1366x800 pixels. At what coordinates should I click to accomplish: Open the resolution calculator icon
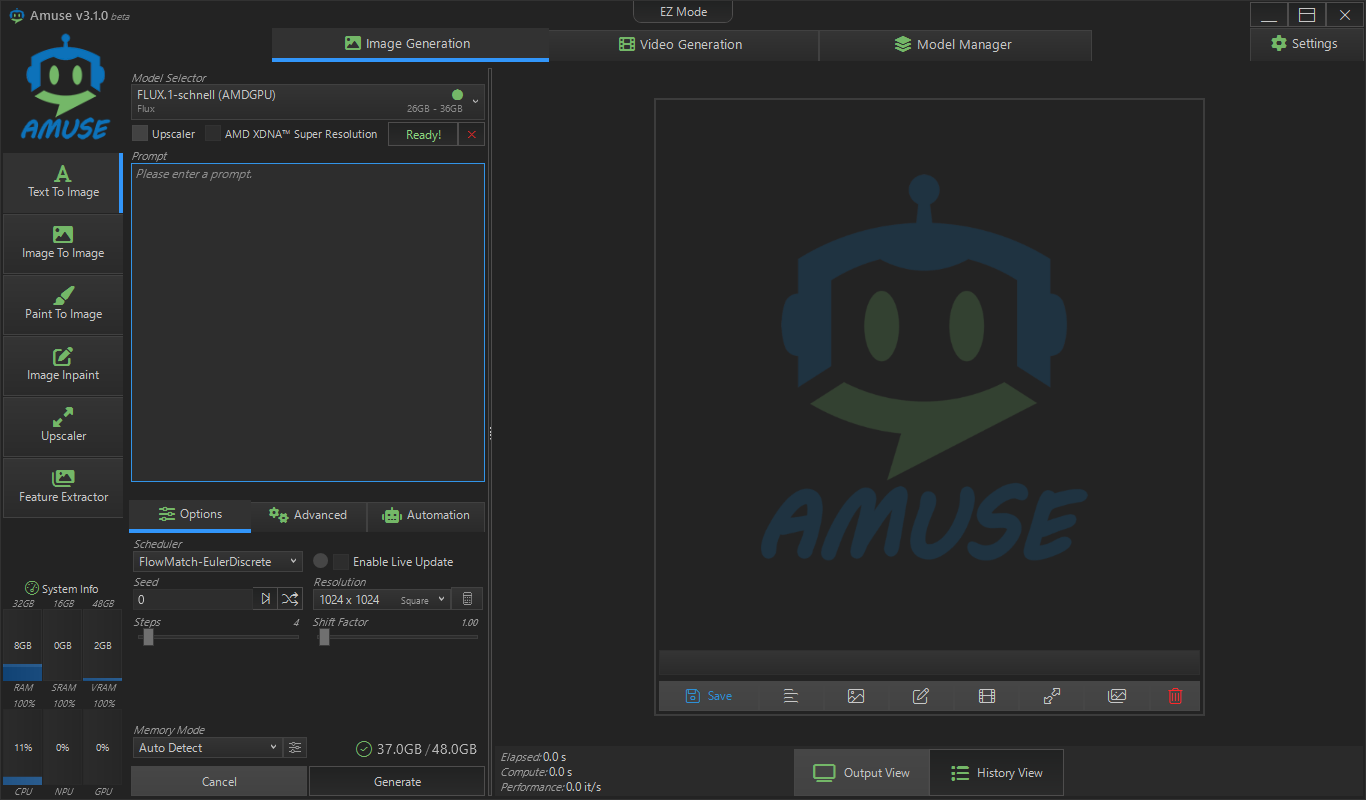[467, 599]
